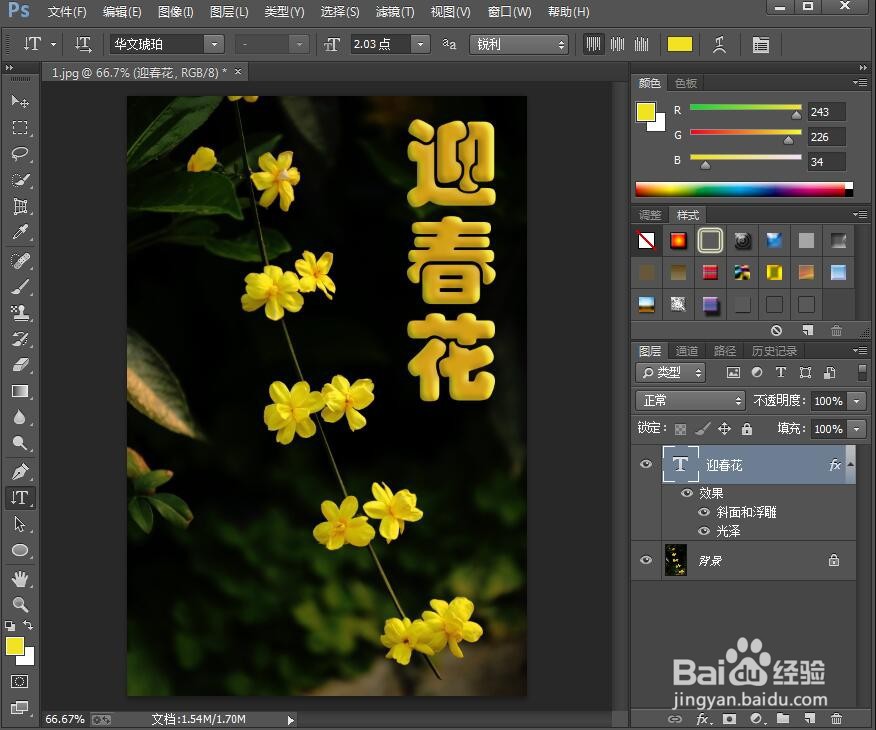Open 文件(F) menu
Image resolution: width=876 pixels, height=730 pixels.
tap(67, 12)
